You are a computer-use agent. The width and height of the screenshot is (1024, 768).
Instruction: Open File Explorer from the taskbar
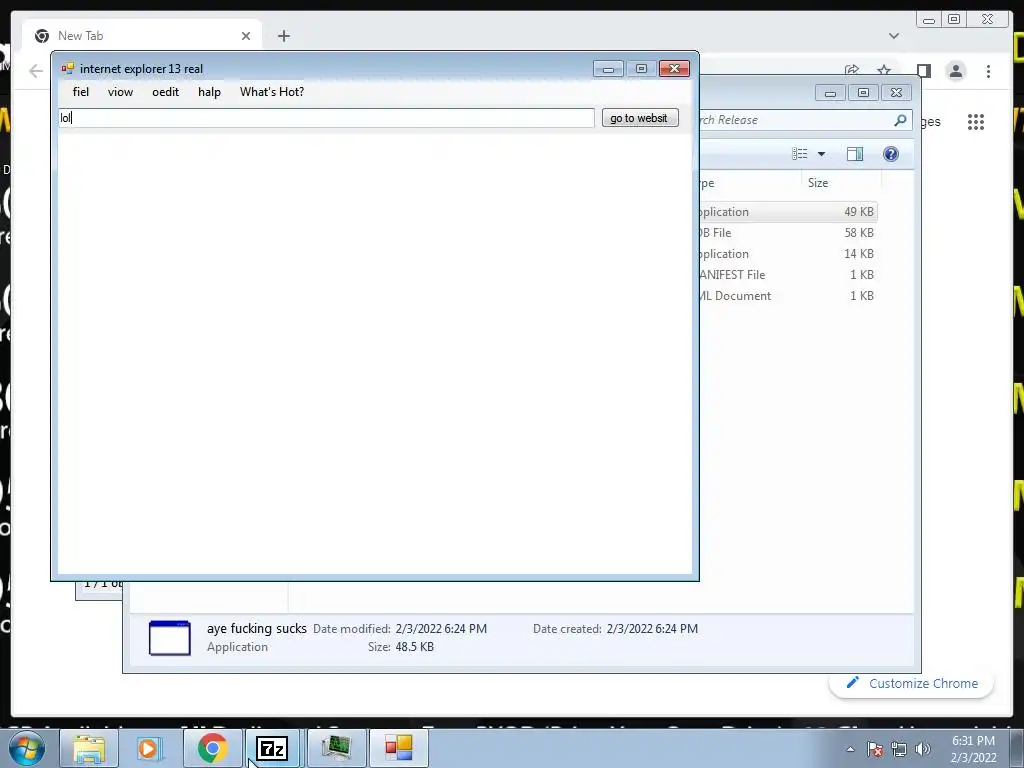point(89,748)
